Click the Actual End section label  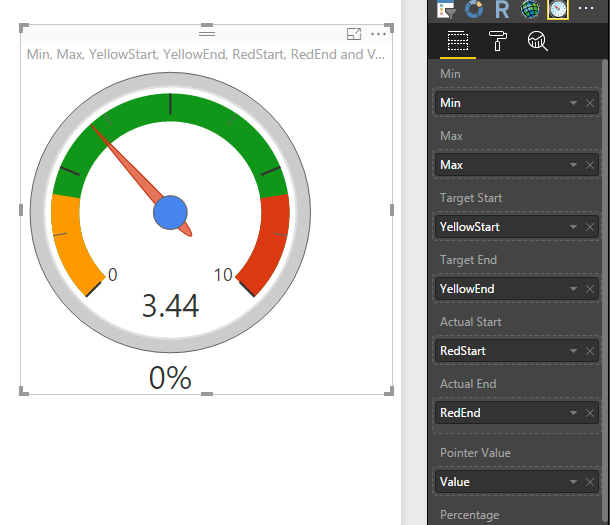tap(468, 384)
